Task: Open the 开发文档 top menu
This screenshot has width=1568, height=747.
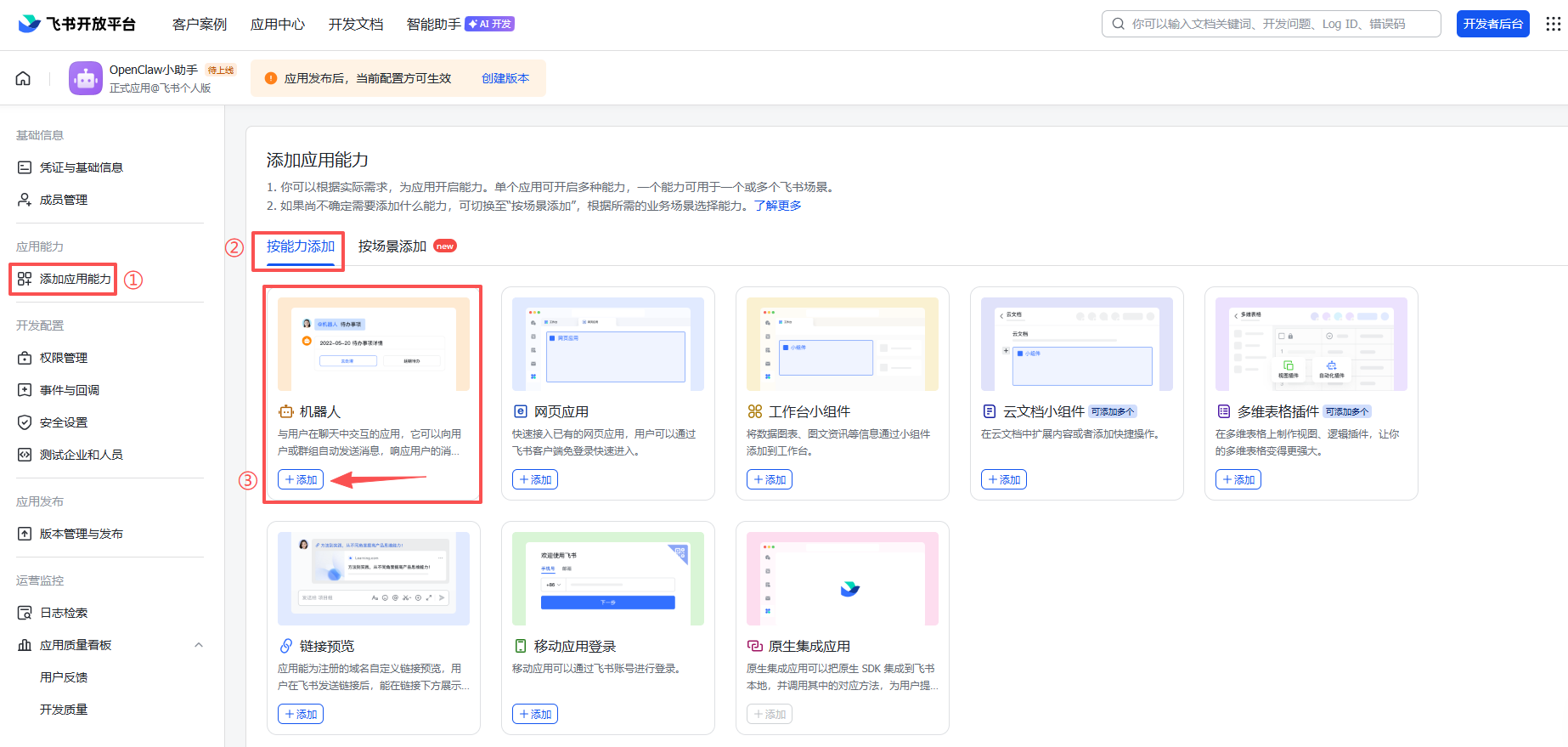Action: 356,24
